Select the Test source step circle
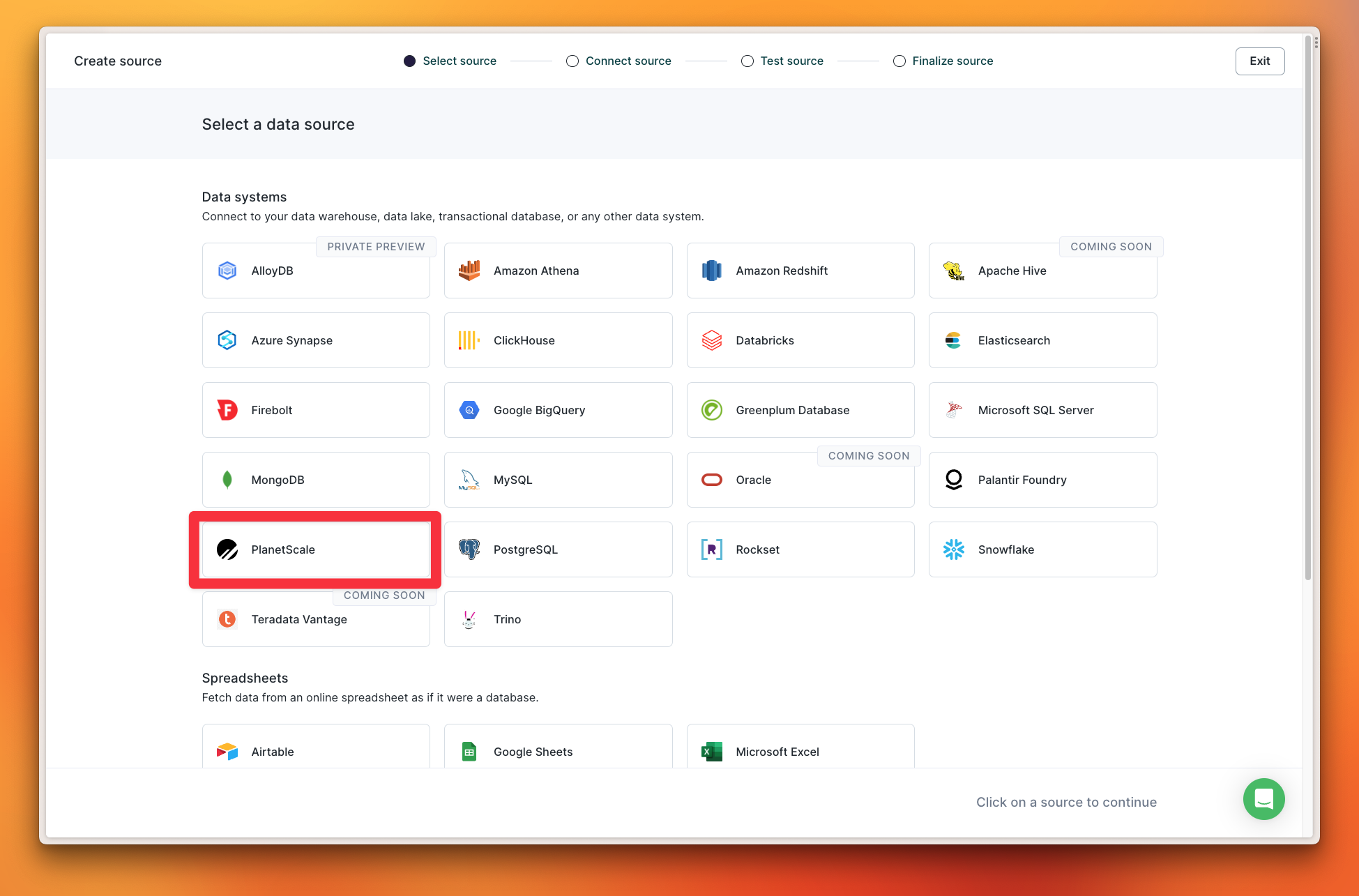1359x896 pixels. coord(747,61)
